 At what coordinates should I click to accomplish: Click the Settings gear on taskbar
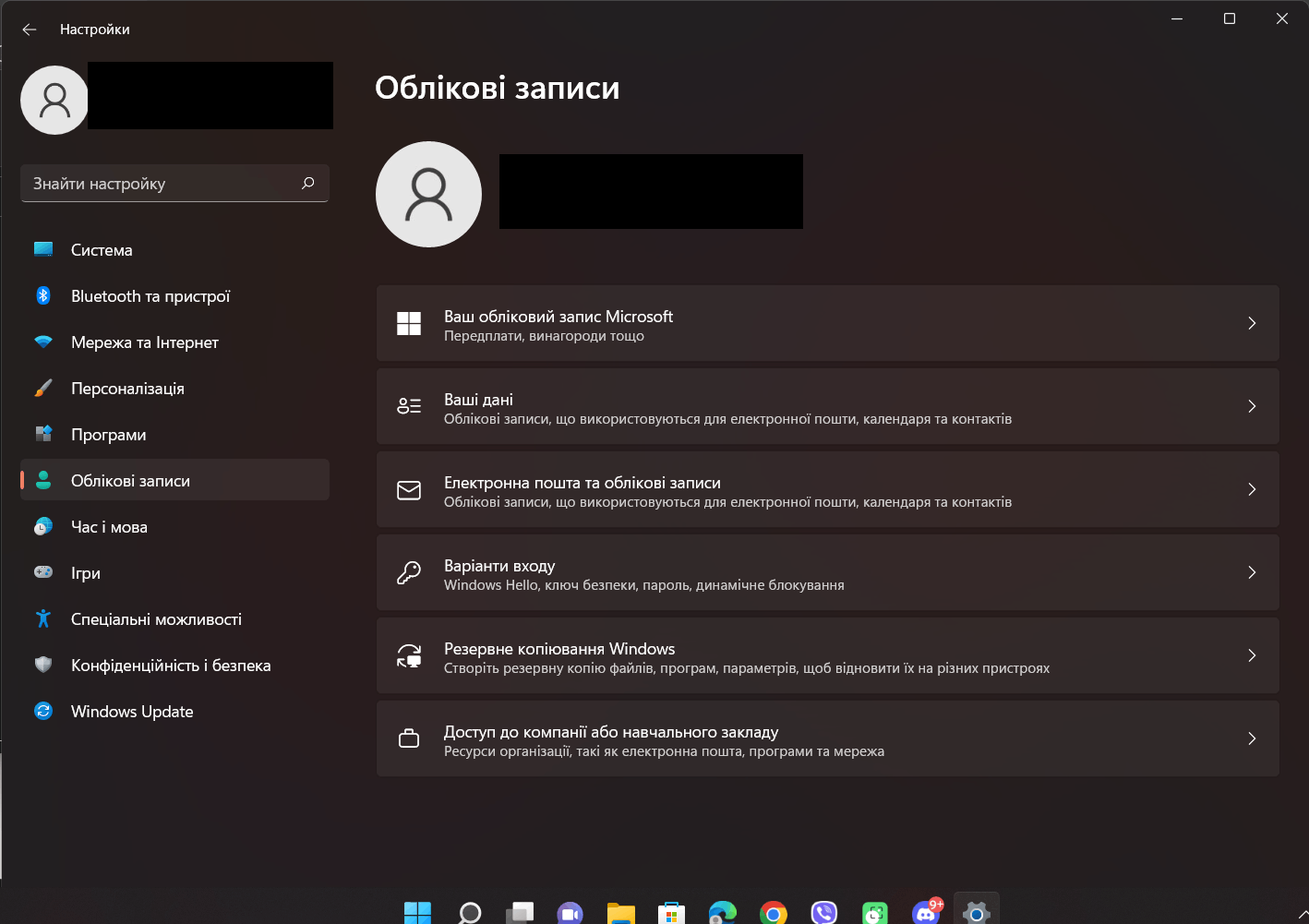tap(977, 913)
